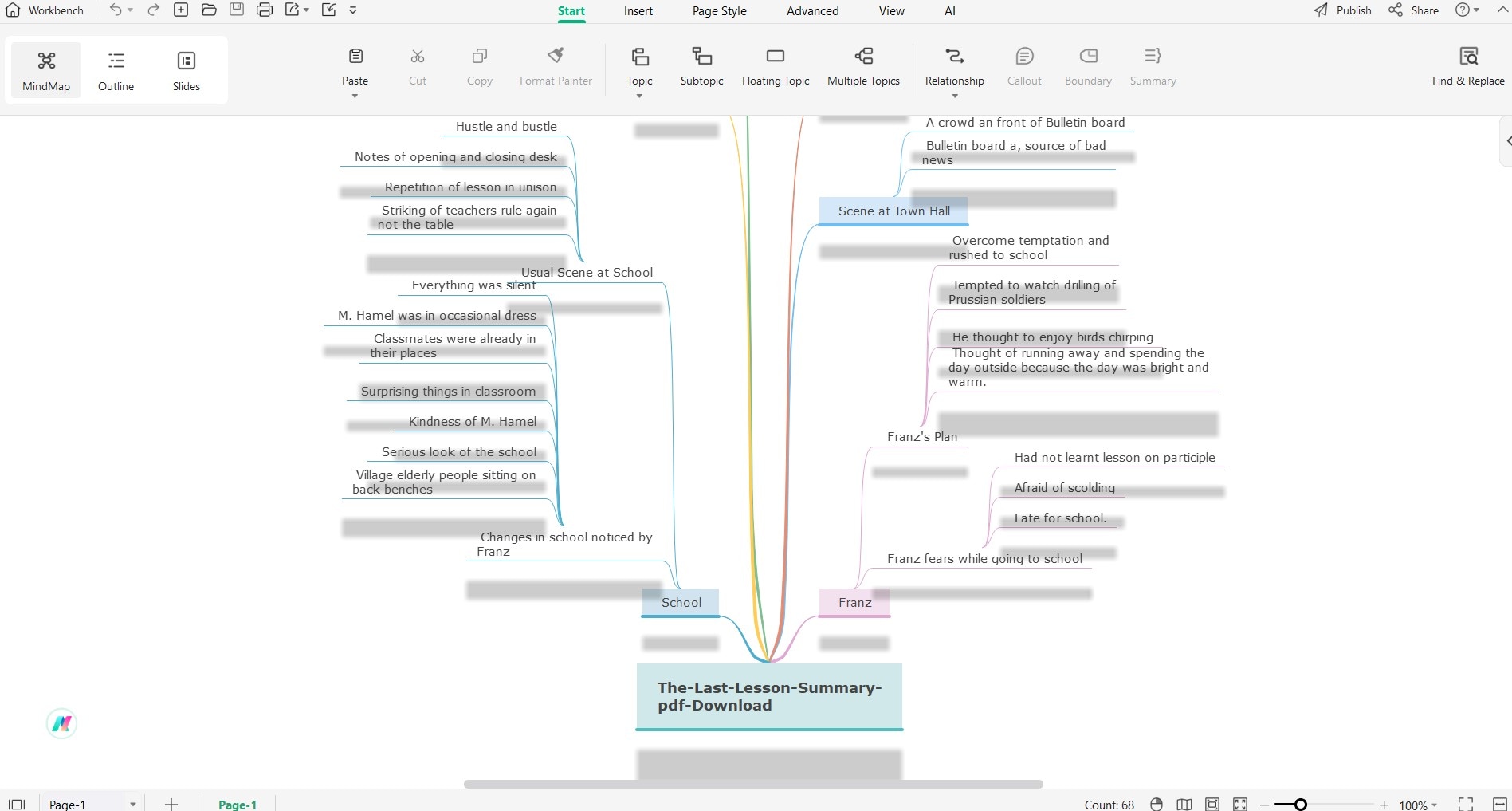Save the document using the floppy icon

point(237,10)
